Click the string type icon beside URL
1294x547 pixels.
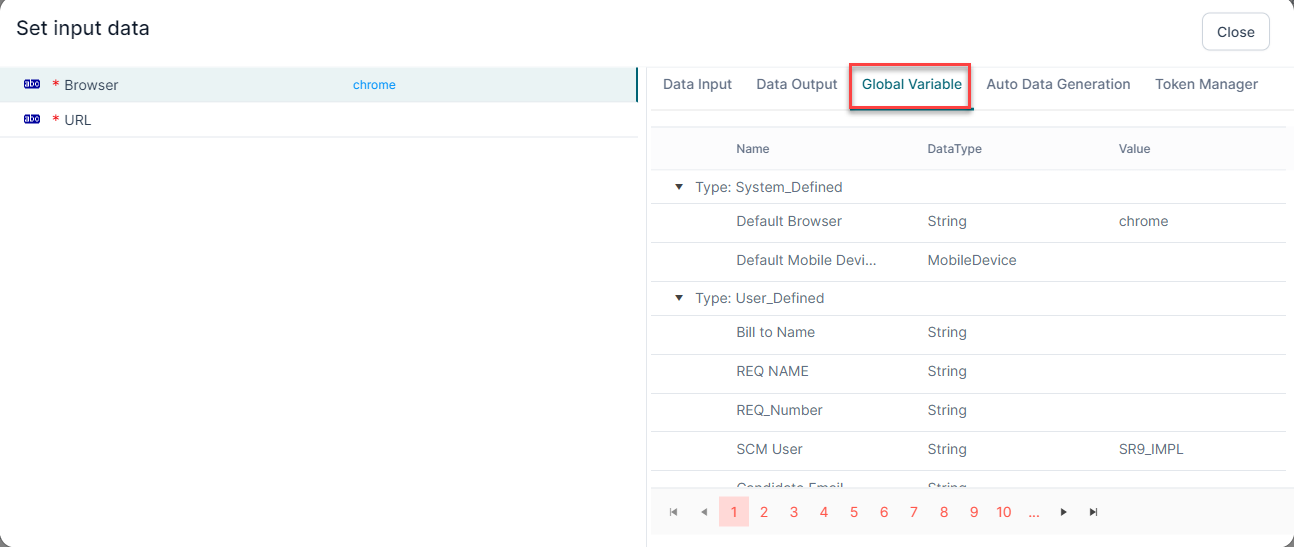point(32,120)
